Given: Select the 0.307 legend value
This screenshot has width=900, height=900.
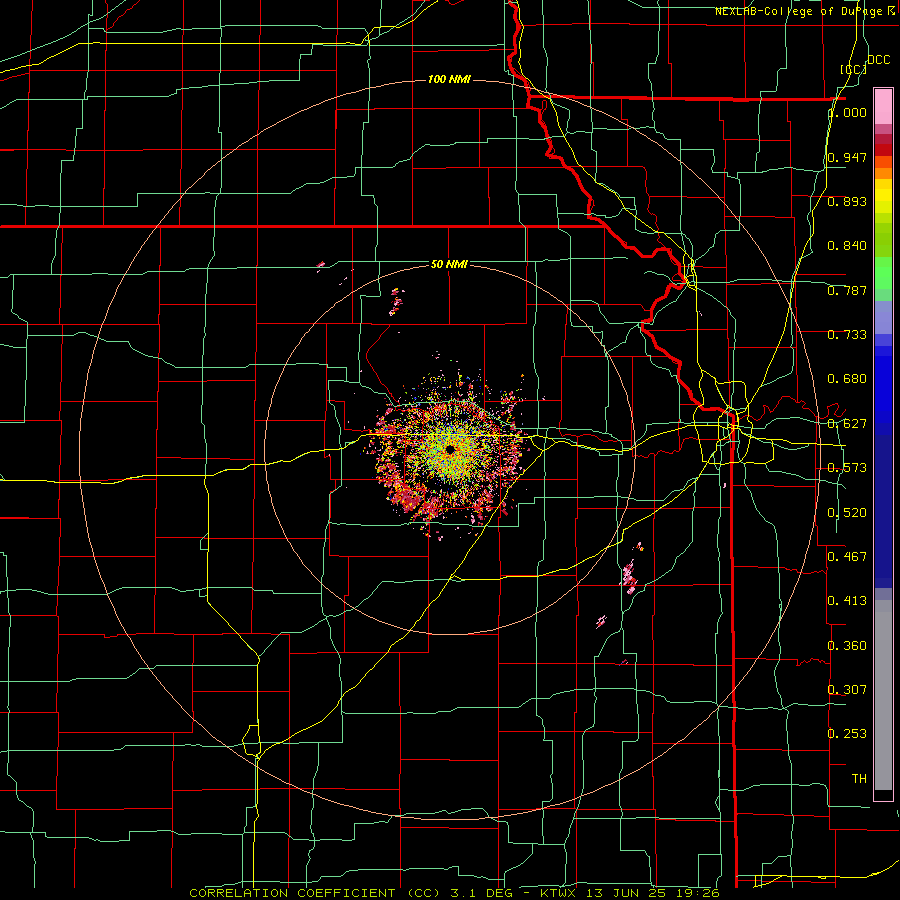Looking at the screenshot, I should click(x=847, y=690).
